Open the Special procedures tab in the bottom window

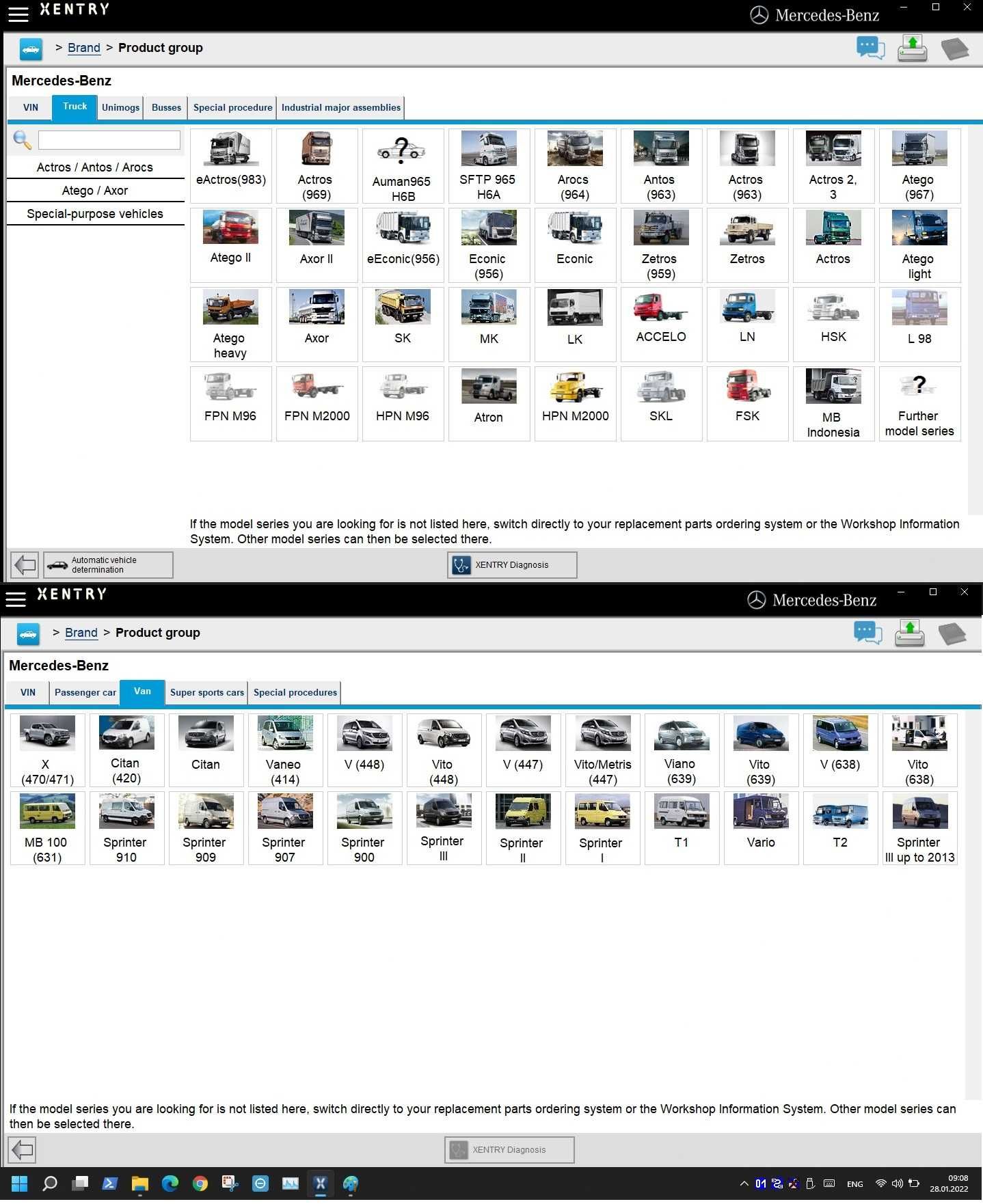tap(295, 693)
